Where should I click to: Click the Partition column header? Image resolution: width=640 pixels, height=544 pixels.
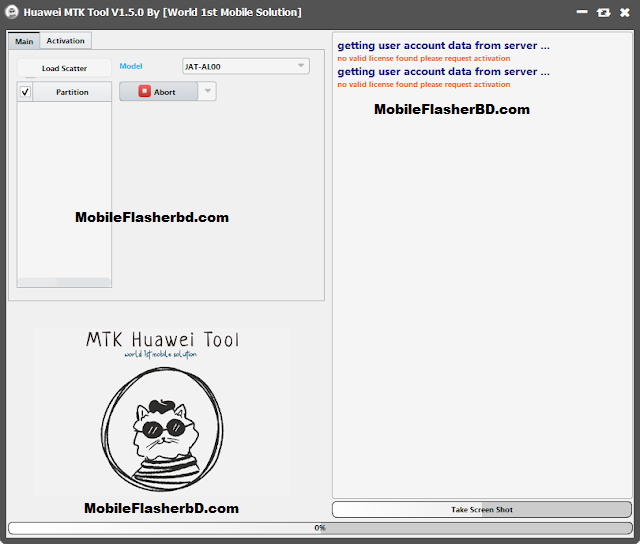(x=72, y=92)
